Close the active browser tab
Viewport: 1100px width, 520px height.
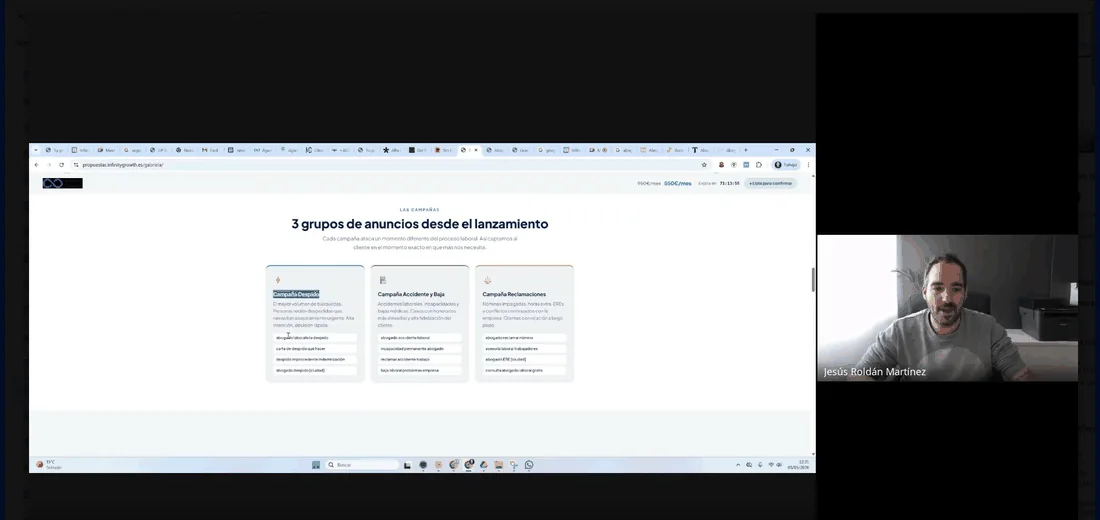pos(476,149)
